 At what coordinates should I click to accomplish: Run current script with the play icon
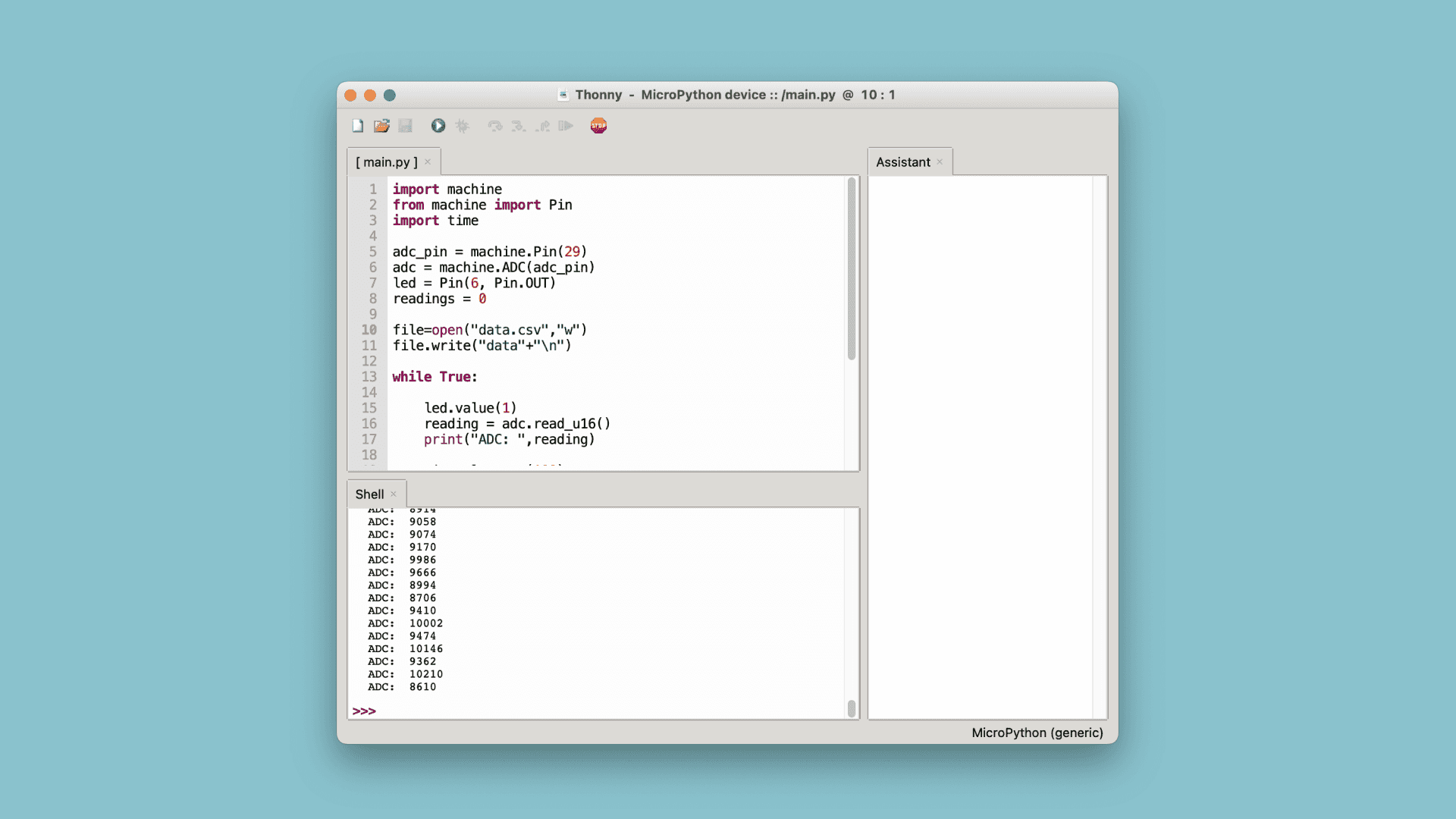point(438,126)
